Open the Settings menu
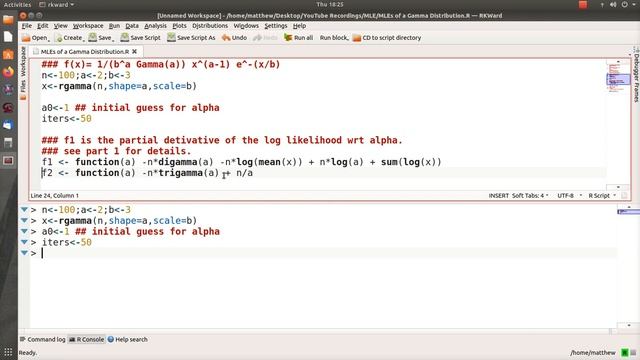Screen dimensions: 640x360 [276, 26]
